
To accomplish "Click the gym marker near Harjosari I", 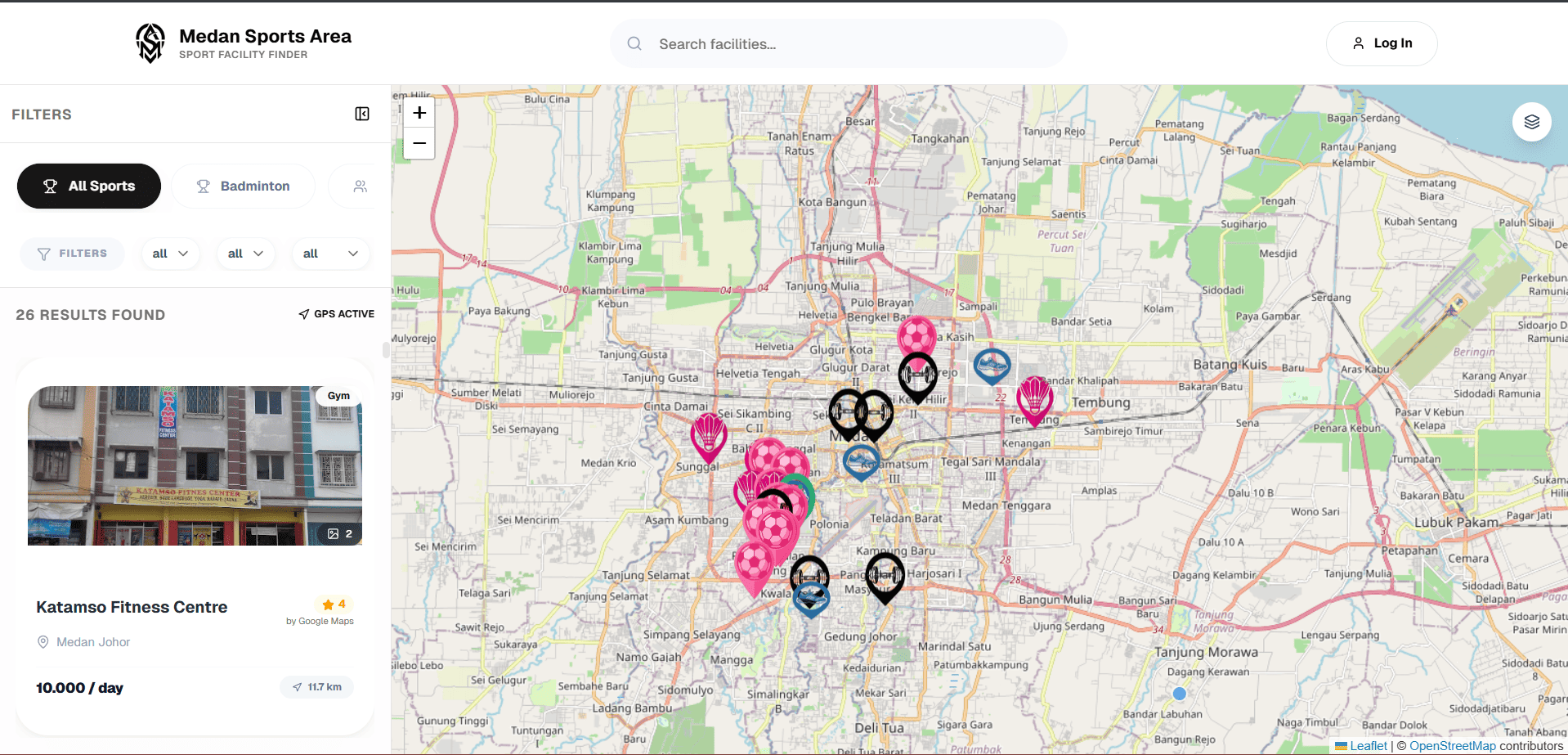I will [x=885, y=577].
